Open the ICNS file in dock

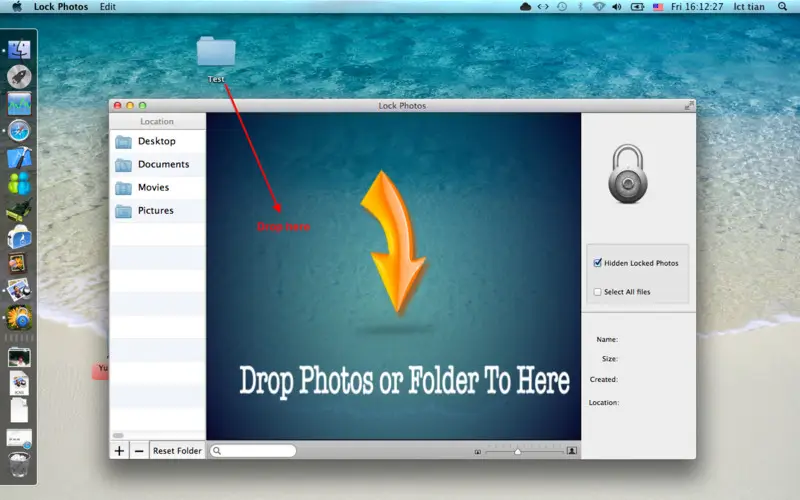(19, 383)
